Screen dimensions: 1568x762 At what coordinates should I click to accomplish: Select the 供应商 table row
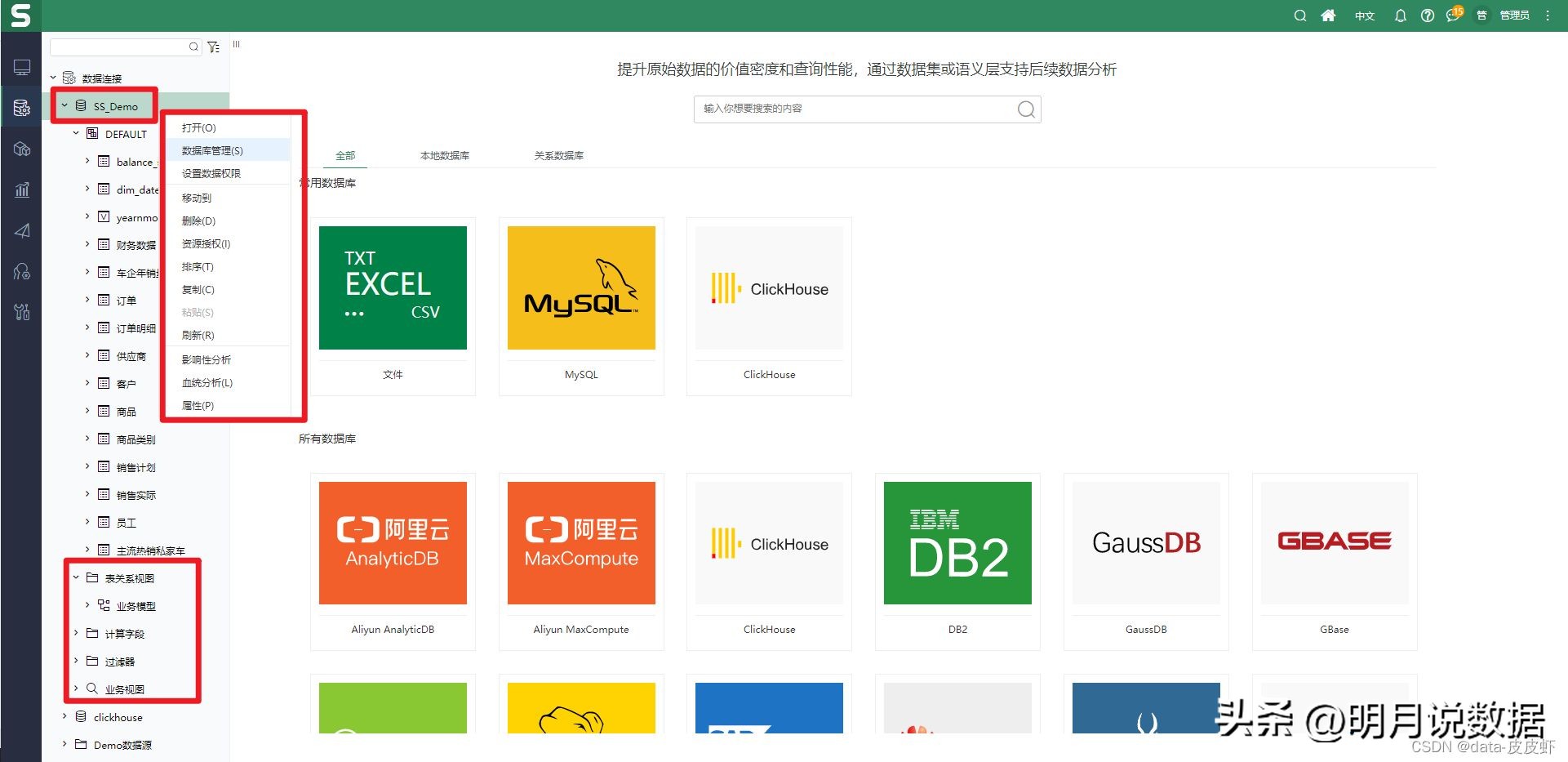(x=131, y=356)
